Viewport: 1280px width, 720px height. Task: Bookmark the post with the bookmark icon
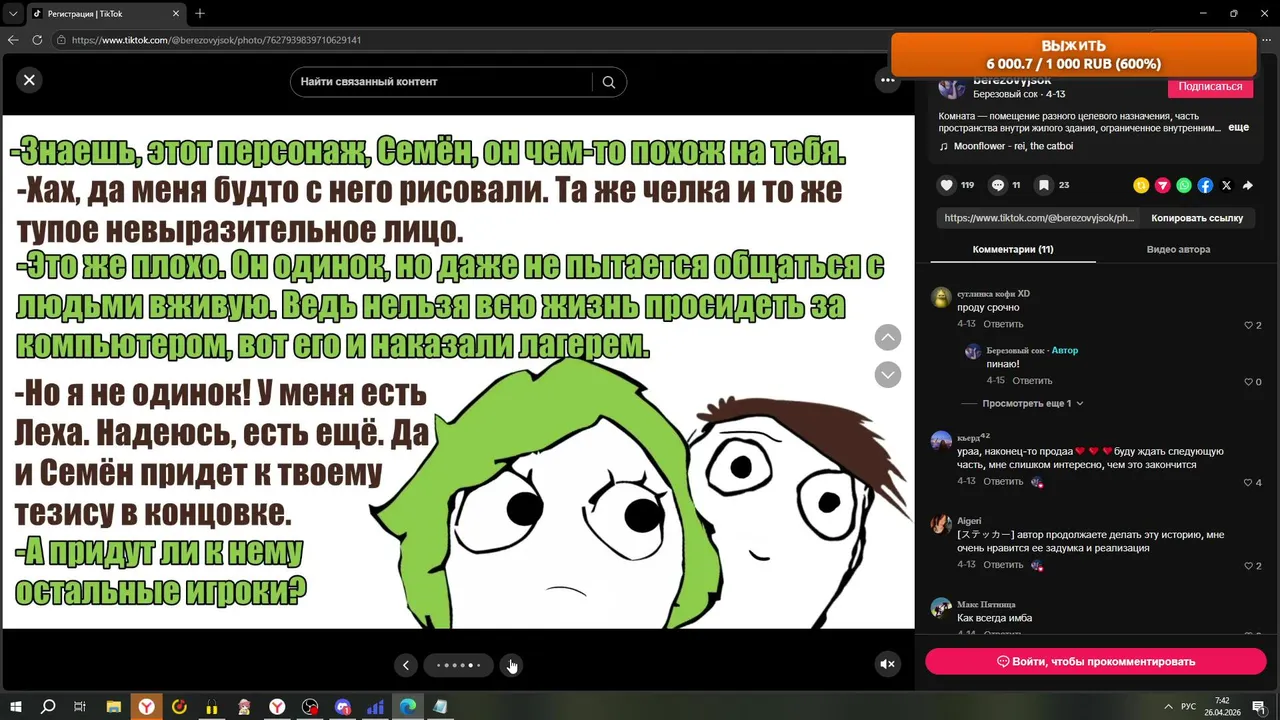[1044, 185]
